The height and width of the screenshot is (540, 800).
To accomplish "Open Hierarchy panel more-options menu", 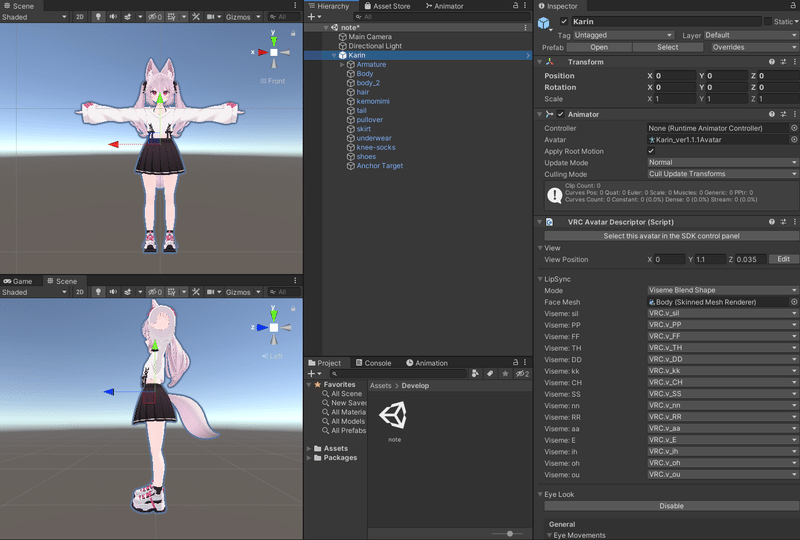I will 525,6.
